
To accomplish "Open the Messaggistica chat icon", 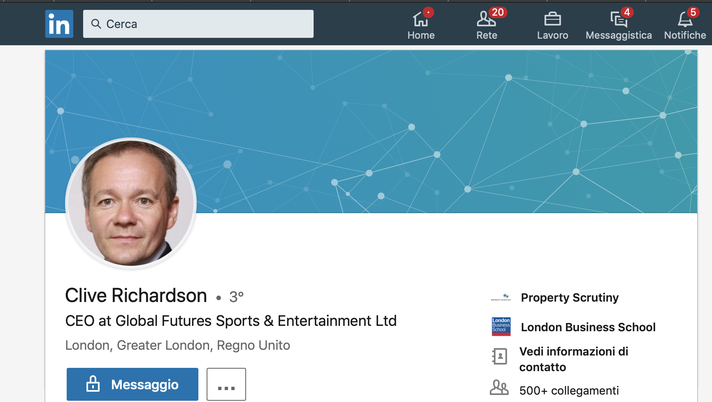I will point(618,20).
